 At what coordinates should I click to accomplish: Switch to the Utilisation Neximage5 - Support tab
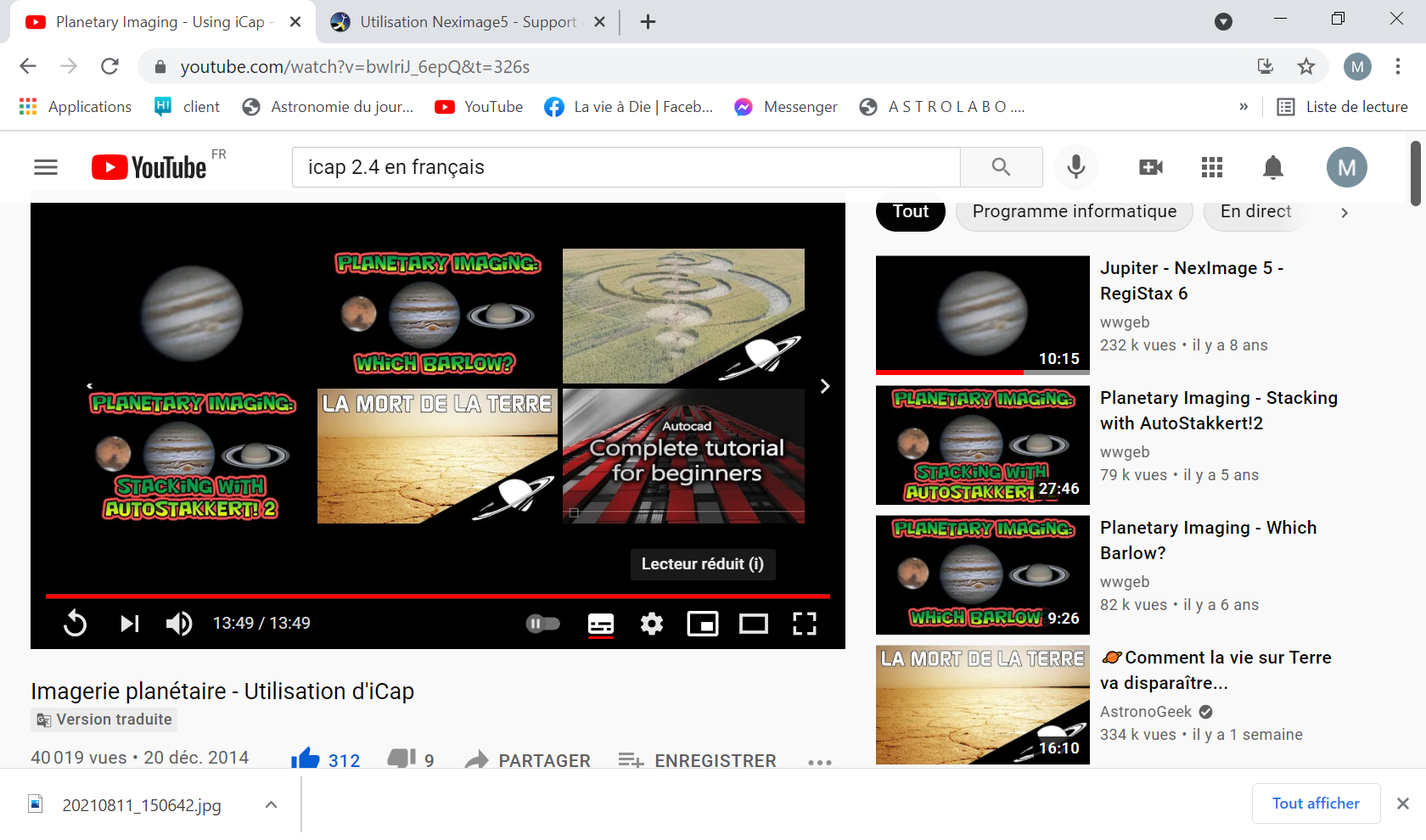(x=468, y=22)
